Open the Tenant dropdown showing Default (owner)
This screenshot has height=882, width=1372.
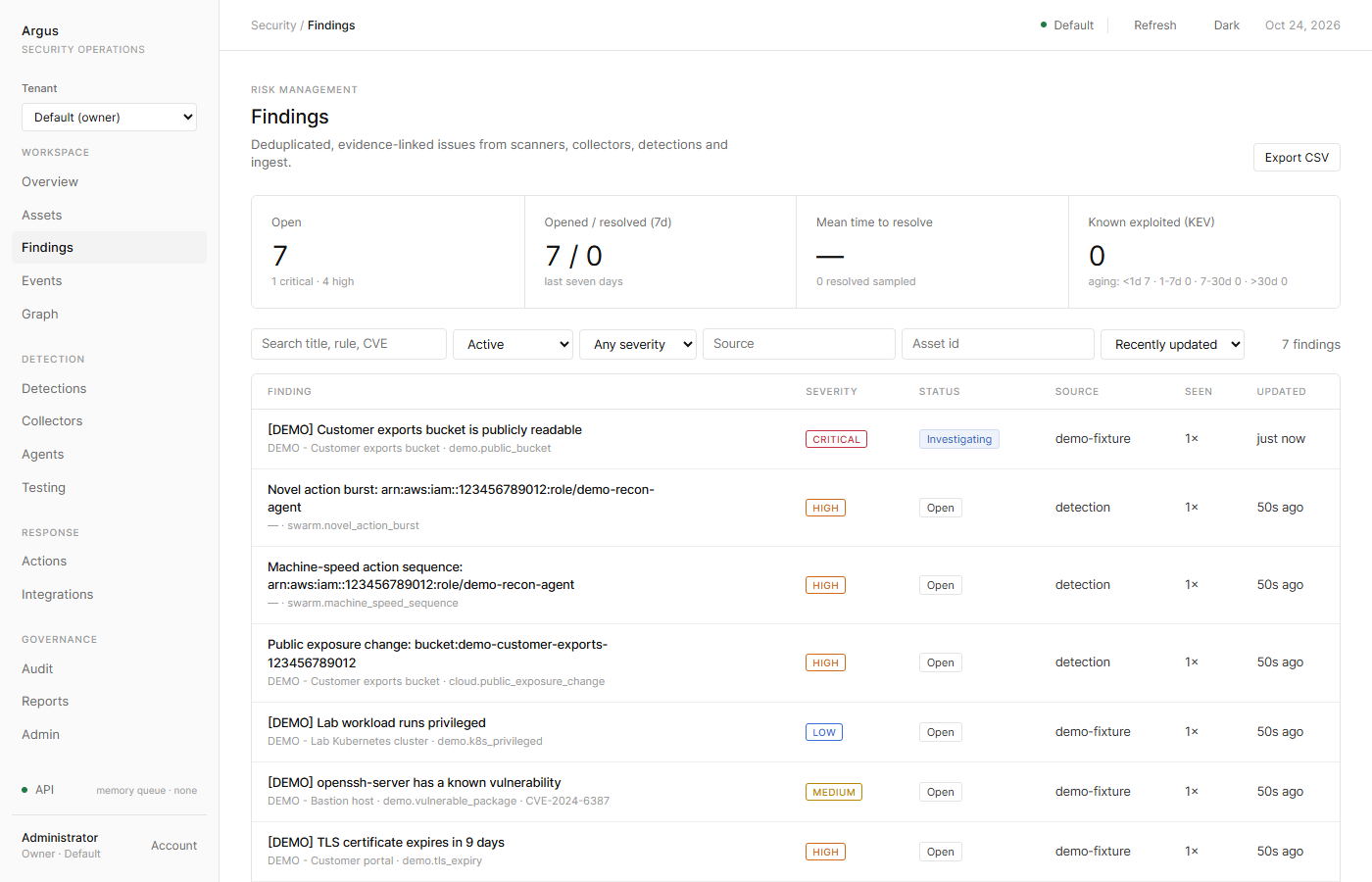tap(109, 118)
